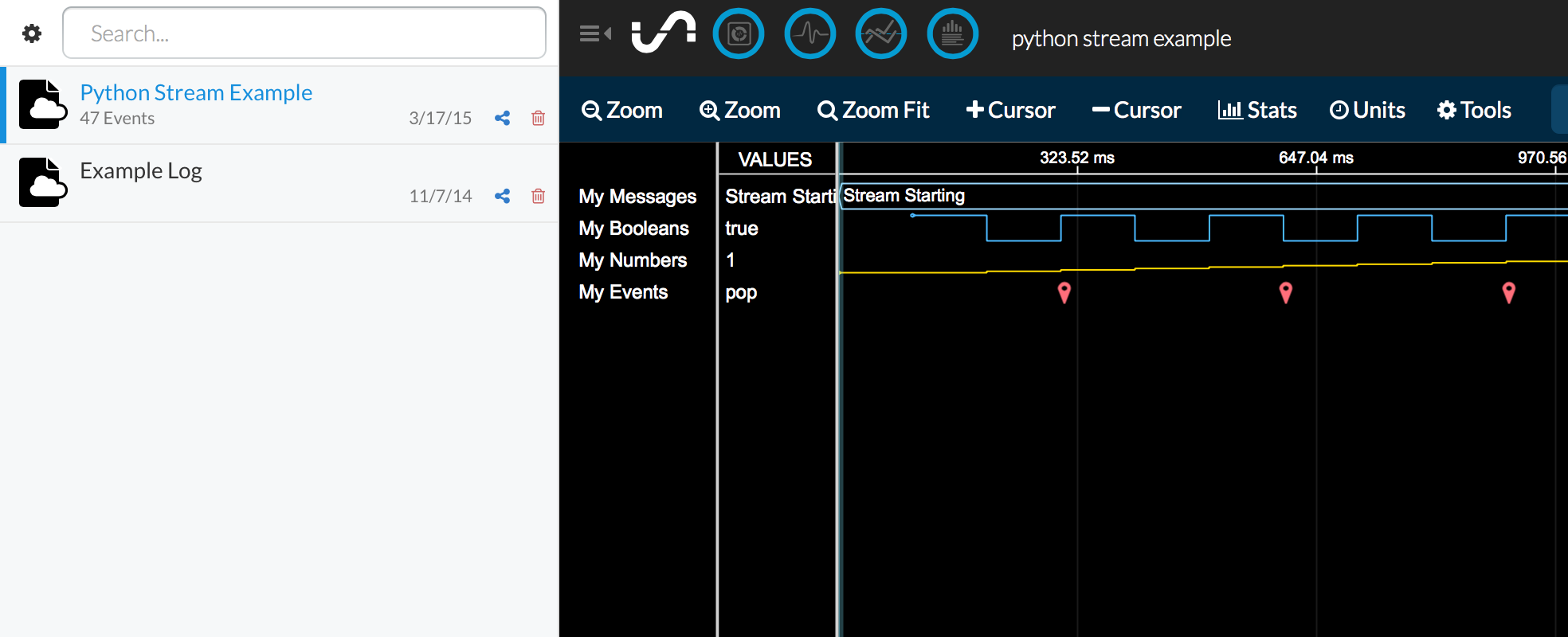
Task: Add a cursor with the plus Cursor button
Action: coord(1010,110)
